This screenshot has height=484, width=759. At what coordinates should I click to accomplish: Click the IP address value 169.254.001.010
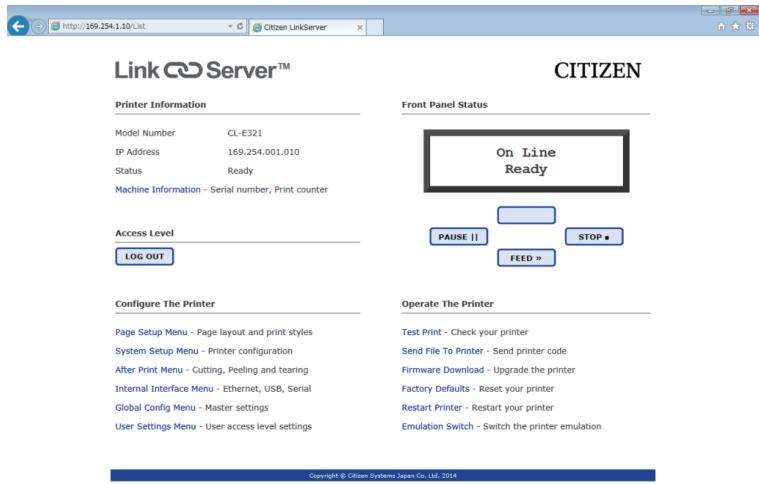click(x=263, y=152)
